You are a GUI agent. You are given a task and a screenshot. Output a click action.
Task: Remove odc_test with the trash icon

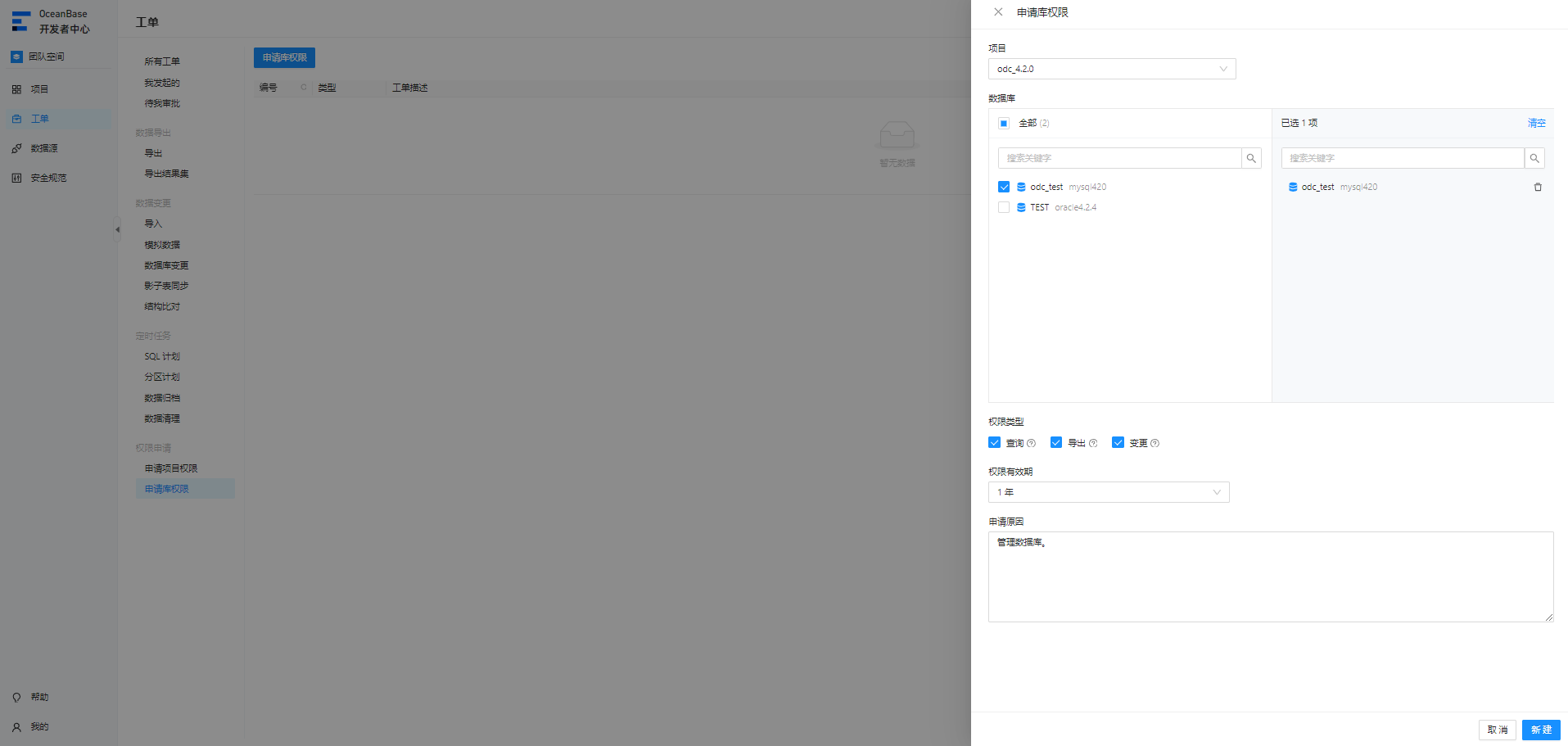pos(1538,187)
